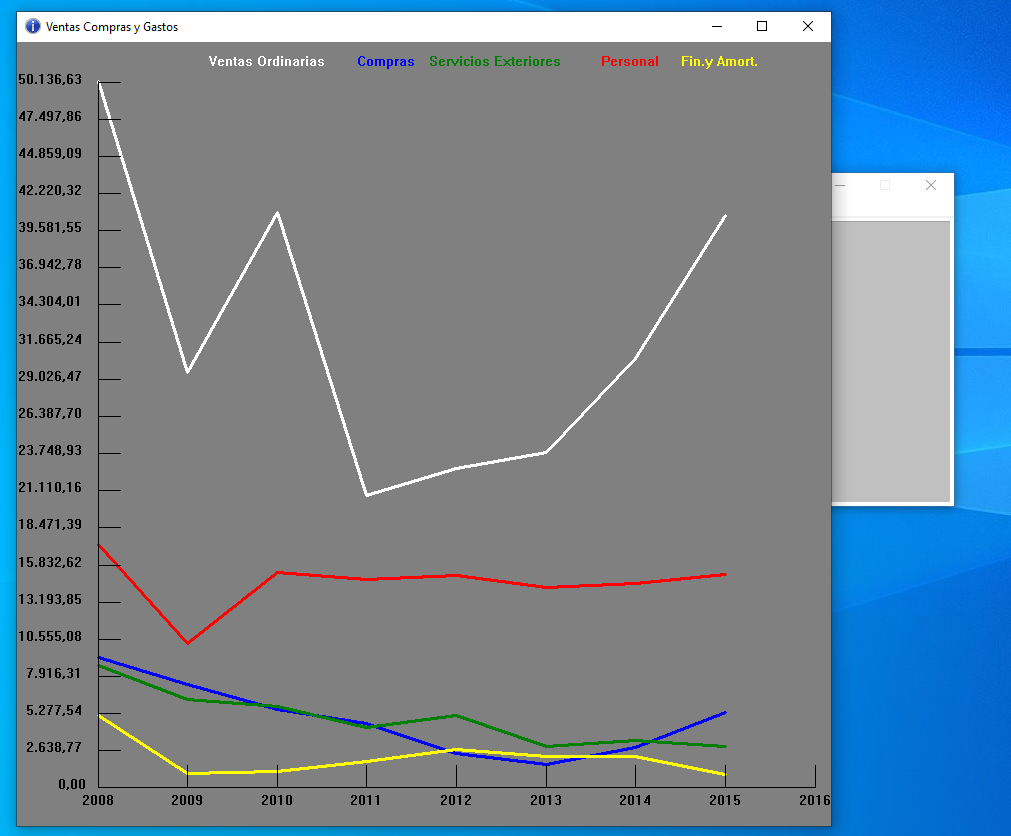Minimize the background gray window

(x=840, y=185)
